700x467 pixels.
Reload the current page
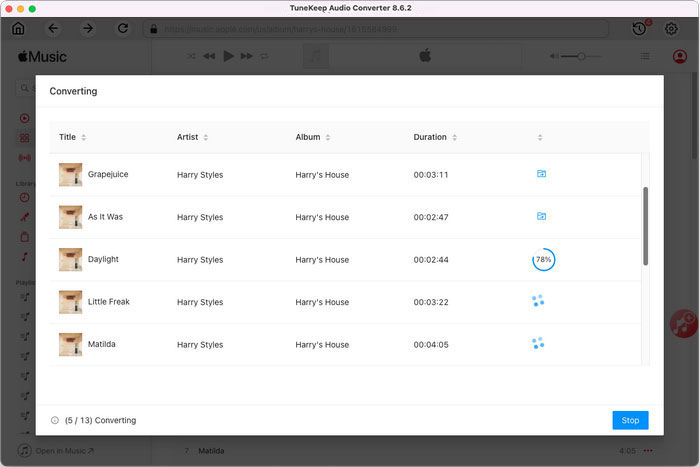(123, 29)
